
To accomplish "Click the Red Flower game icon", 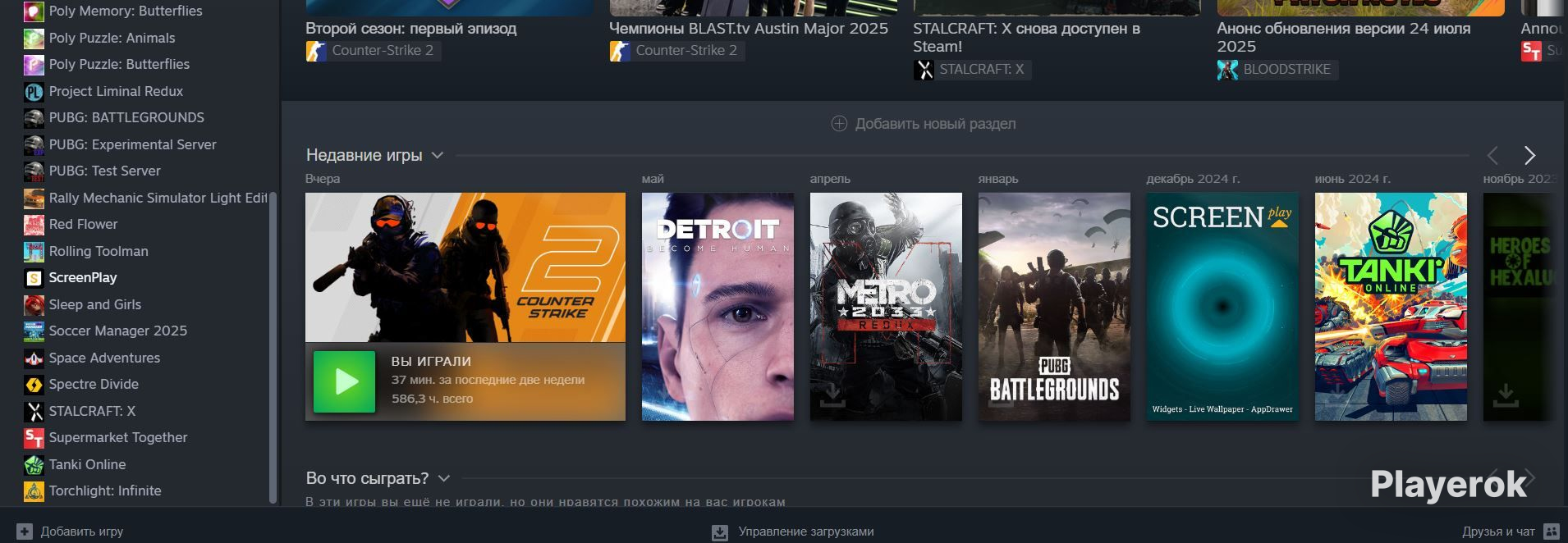I will (34, 224).
